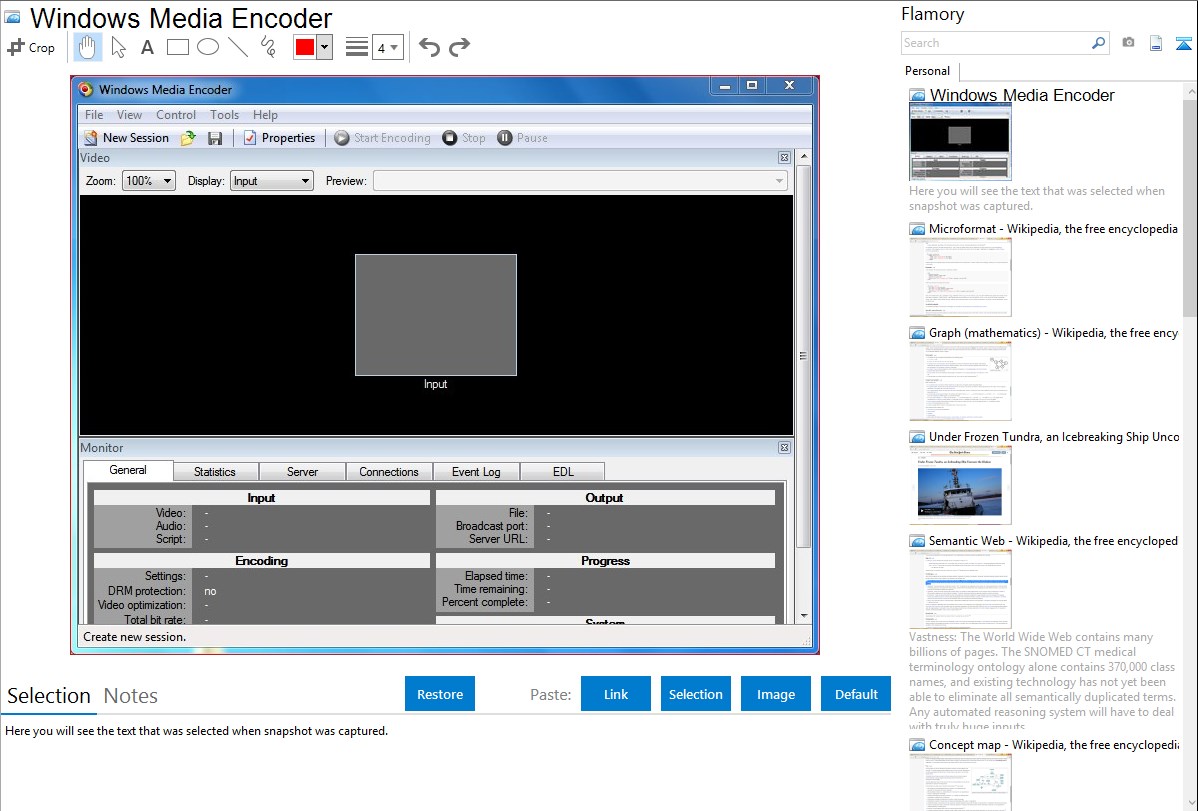This screenshot has height=811, width=1198.
Task: Select the freehand scribble tool
Action: tap(268, 47)
